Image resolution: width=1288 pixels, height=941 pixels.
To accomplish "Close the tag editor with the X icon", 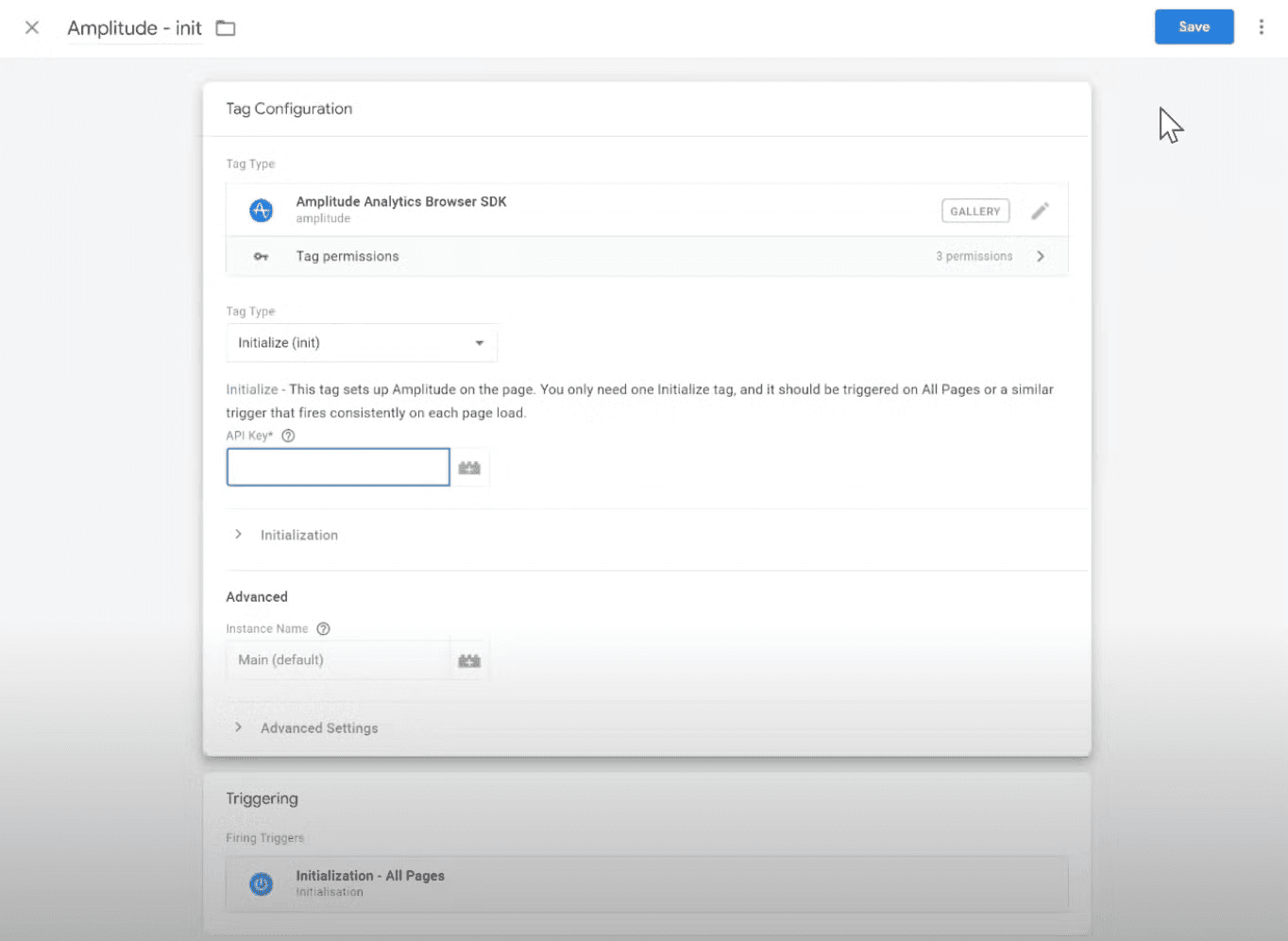I will pyautogui.click(x=32, y=27).
